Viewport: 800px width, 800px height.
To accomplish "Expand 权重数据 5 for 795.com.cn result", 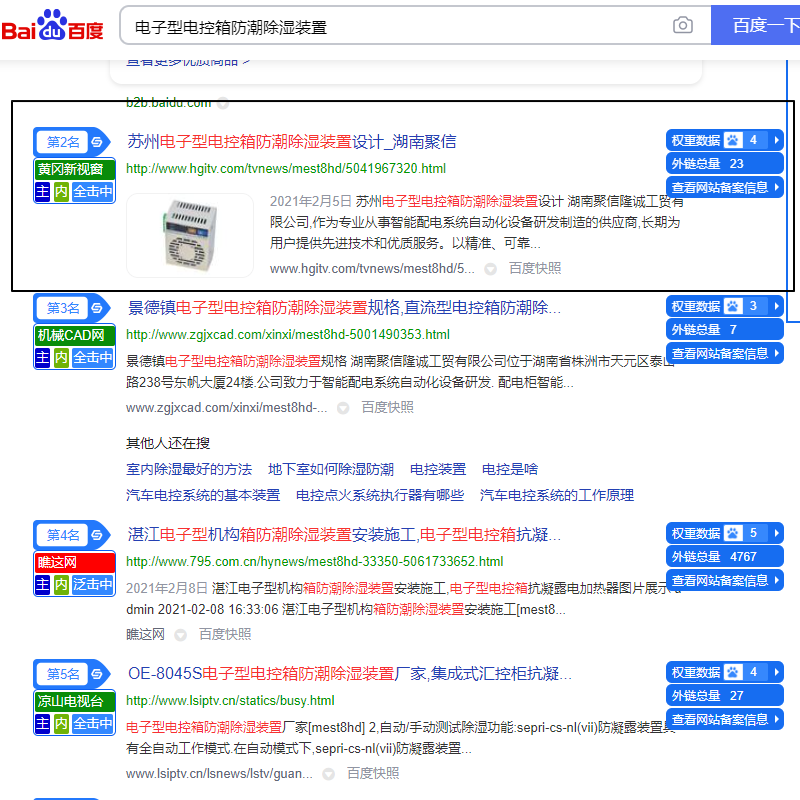I will (x=724, y=533).
